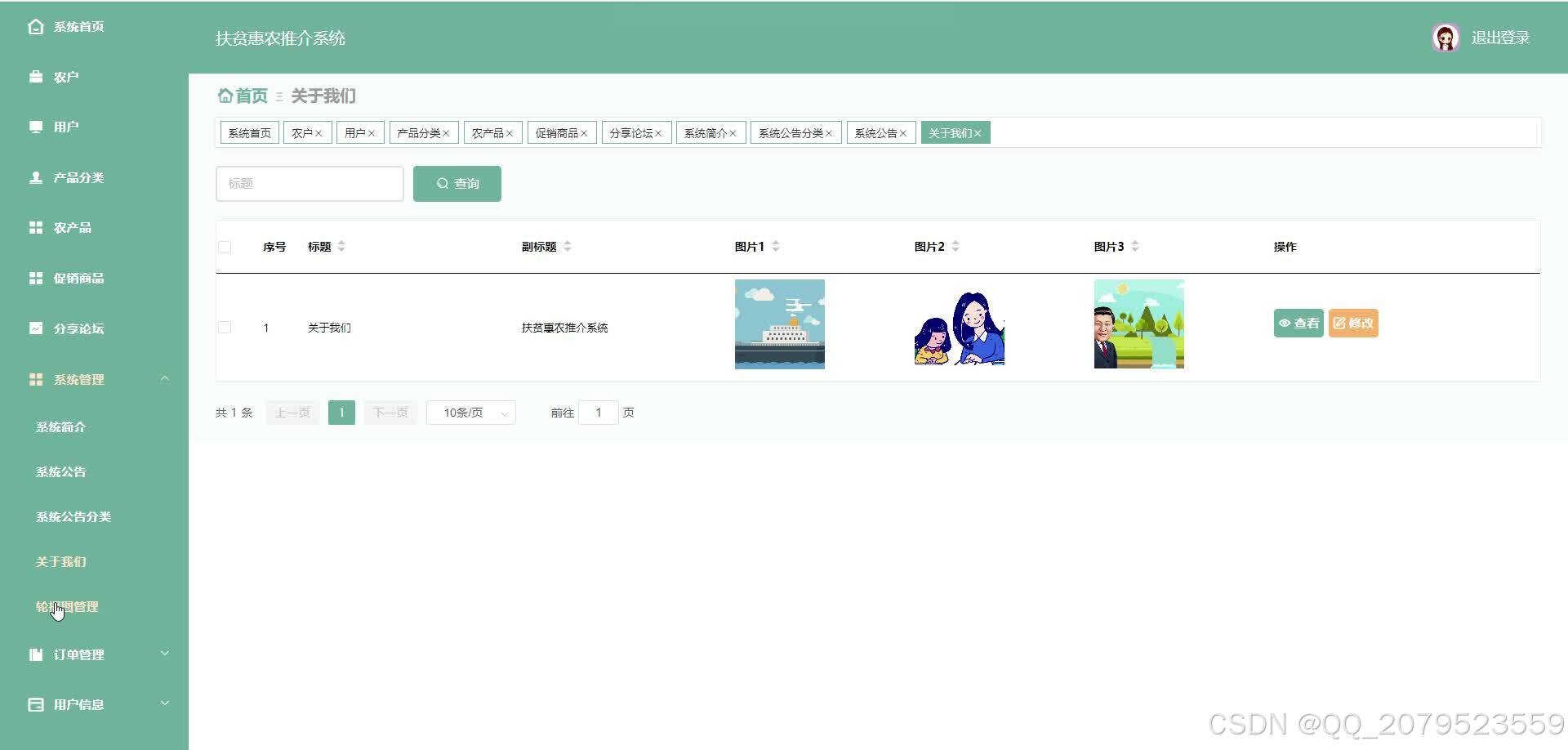Close the 农产品 tab
The width and height of the screenshot is (1568, 750).
point(509,133)
